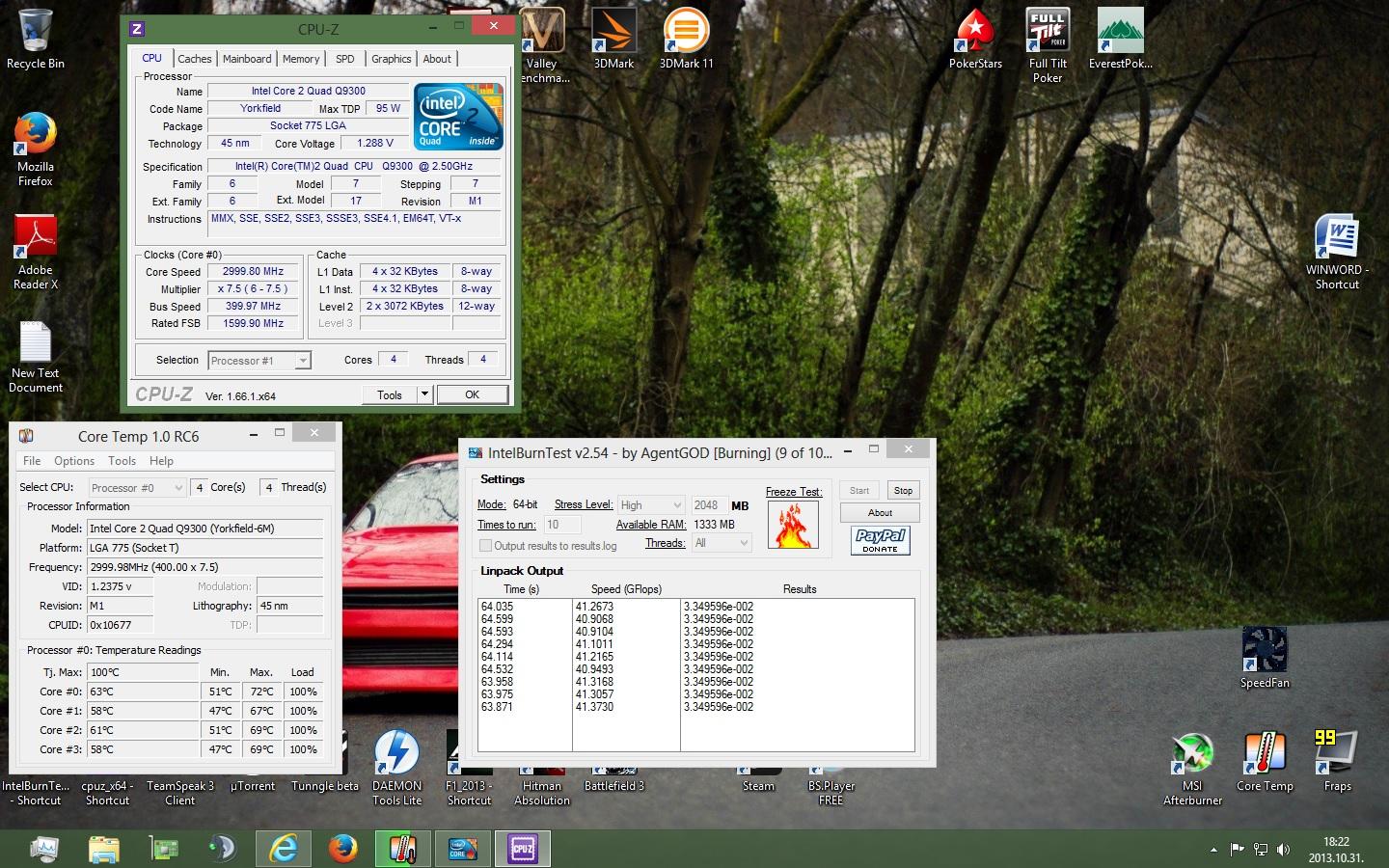Switch to CPU-Z via taskbar icon
Viewport: 1389px width, 868px height.
(x=522, y=849)
